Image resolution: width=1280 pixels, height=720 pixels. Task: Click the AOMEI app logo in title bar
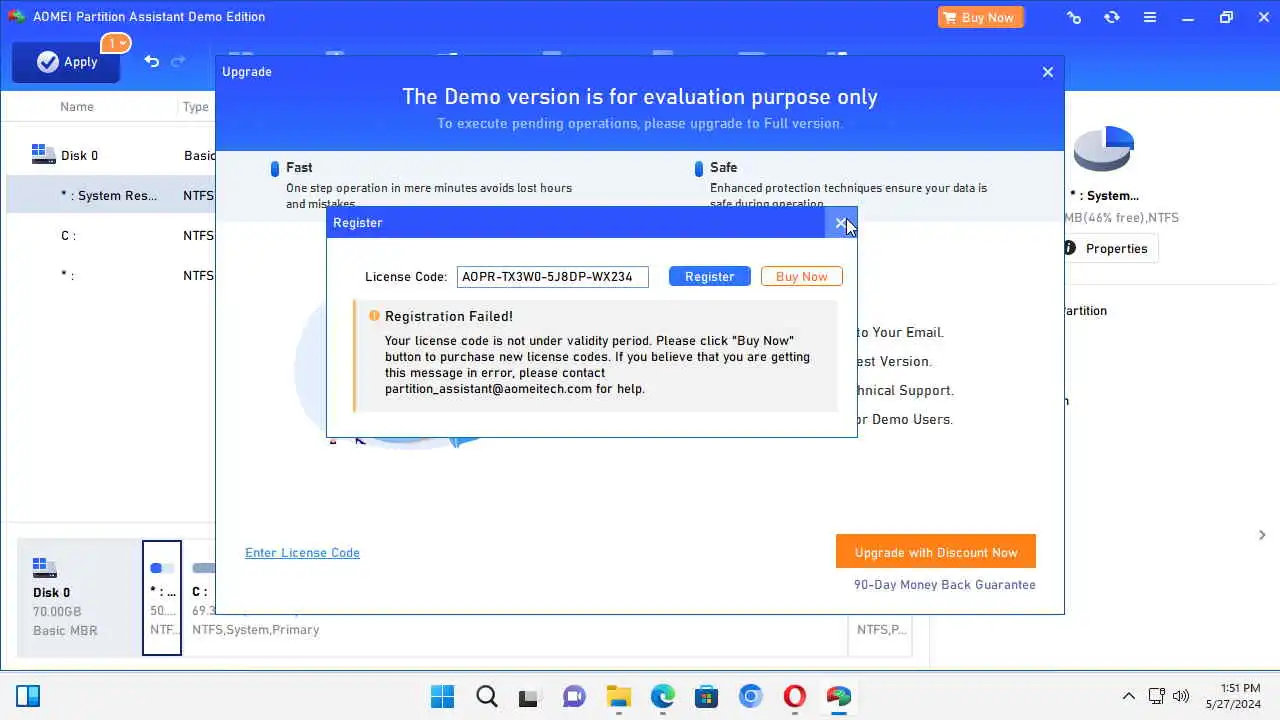(x=16, y=17)
